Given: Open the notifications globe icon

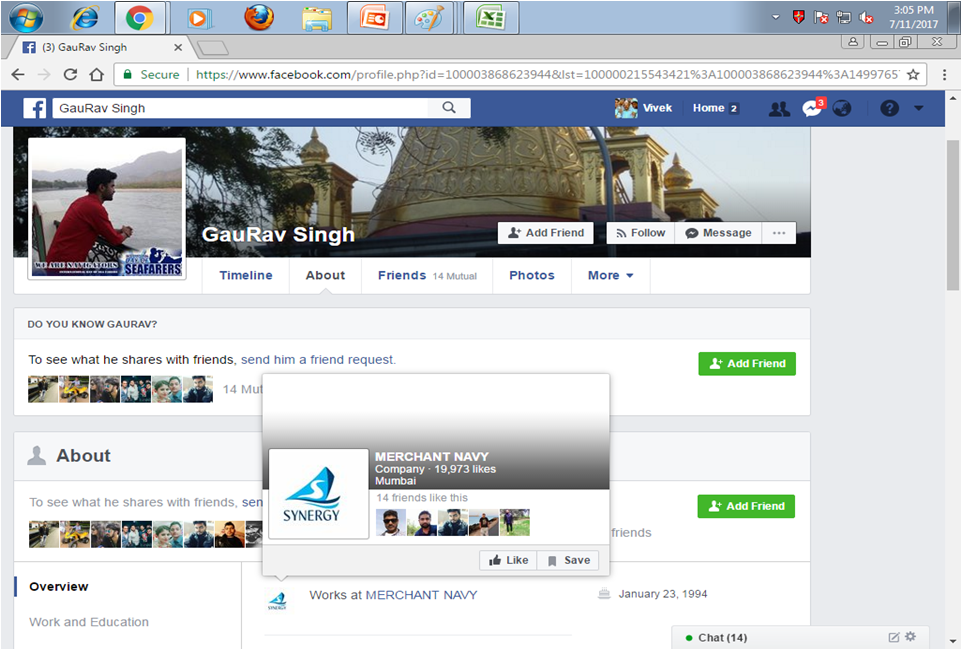Looking at the screenshot, I should tap(842, 109).
